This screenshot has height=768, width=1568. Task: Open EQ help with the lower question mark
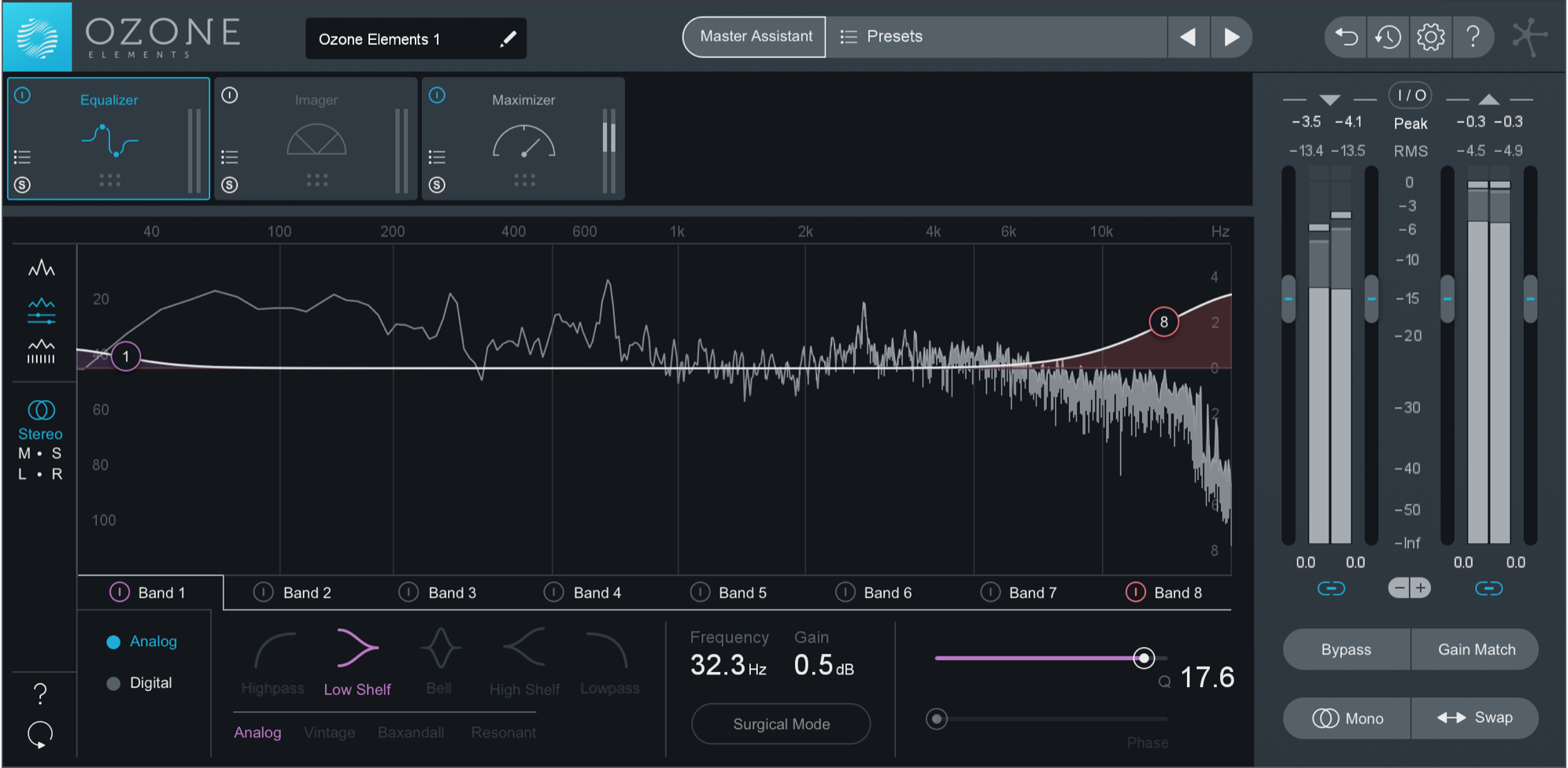[40, 693]
